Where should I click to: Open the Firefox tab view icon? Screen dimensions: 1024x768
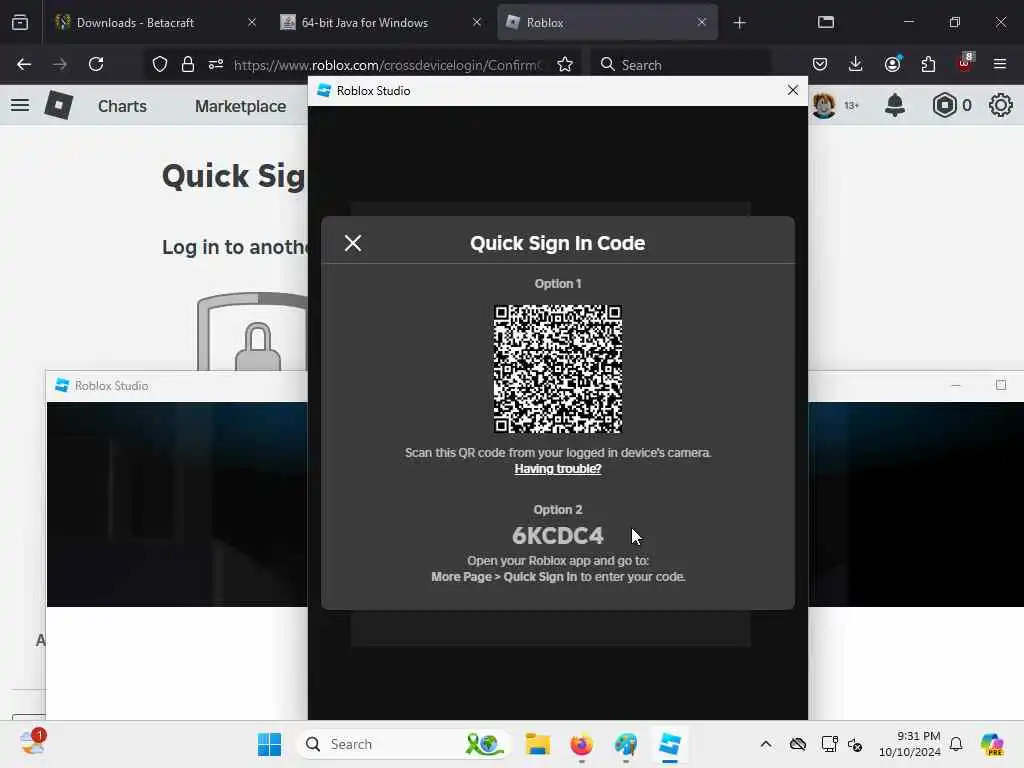(826, 22)
